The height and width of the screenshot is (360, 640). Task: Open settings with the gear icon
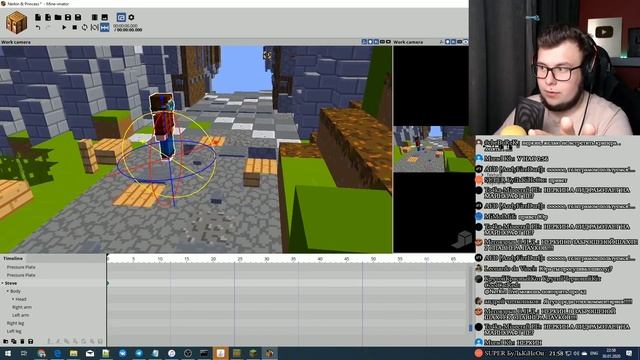click(131, 17)
